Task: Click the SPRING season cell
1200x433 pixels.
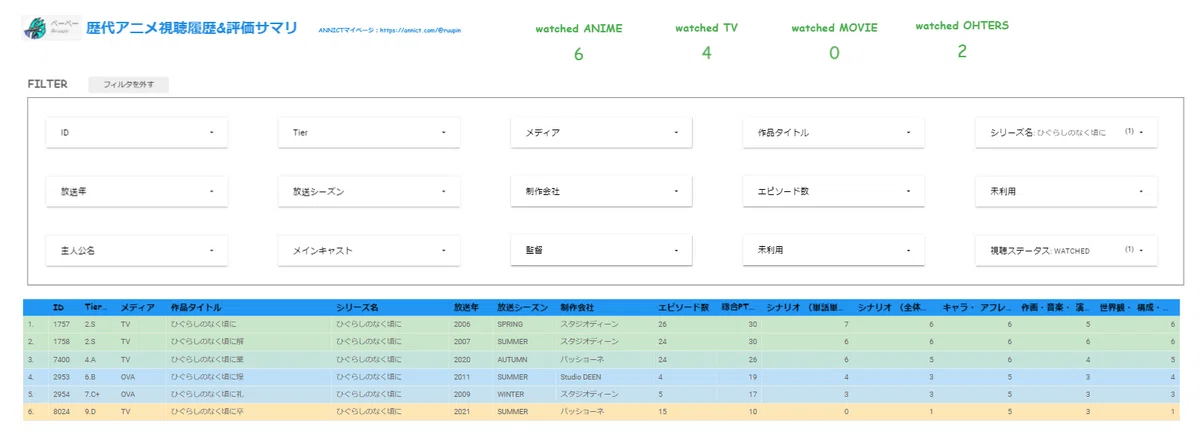Action: click(x=510, y=324)
